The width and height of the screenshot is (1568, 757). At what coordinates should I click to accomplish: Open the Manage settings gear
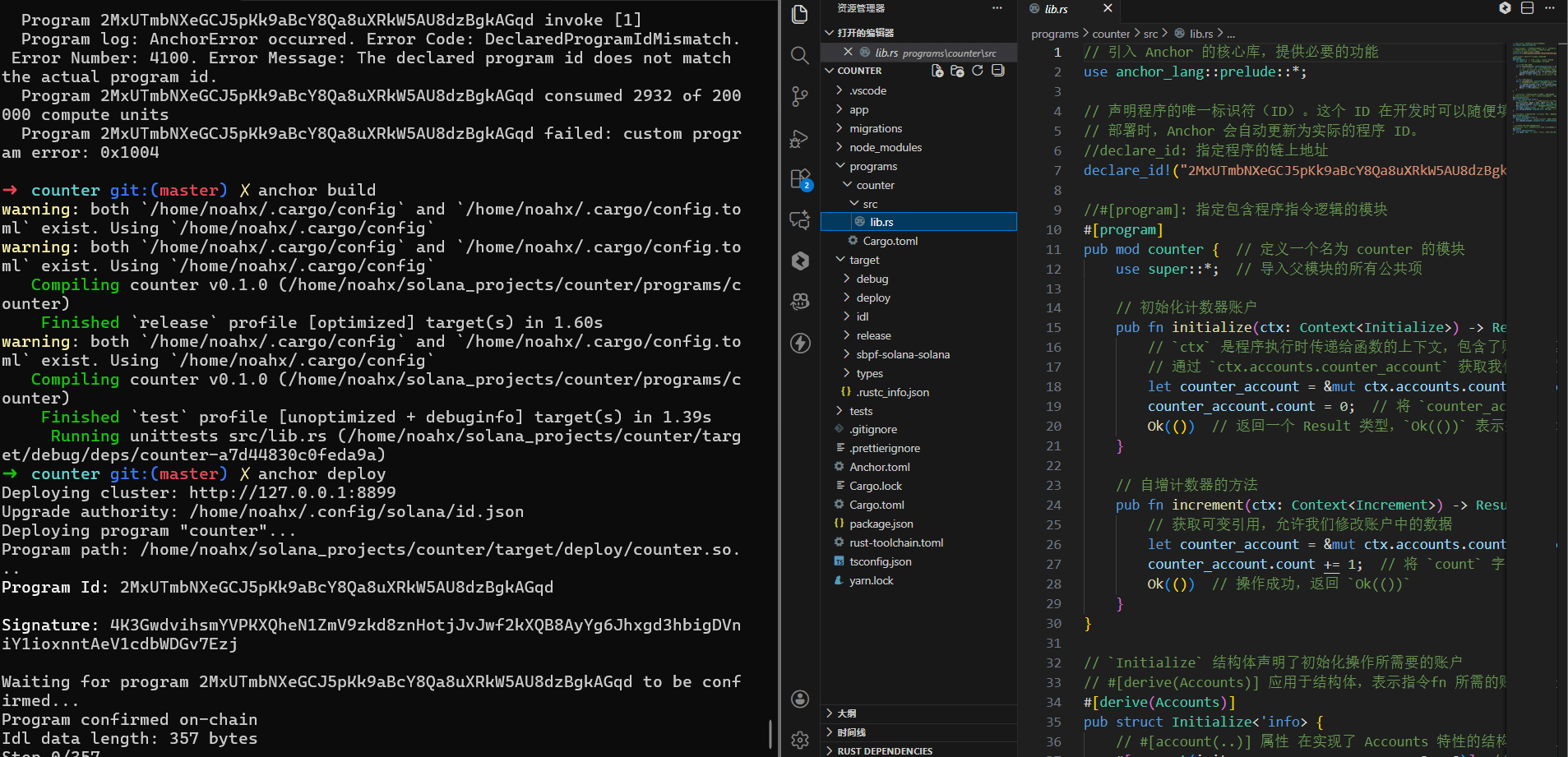(799, 740)
